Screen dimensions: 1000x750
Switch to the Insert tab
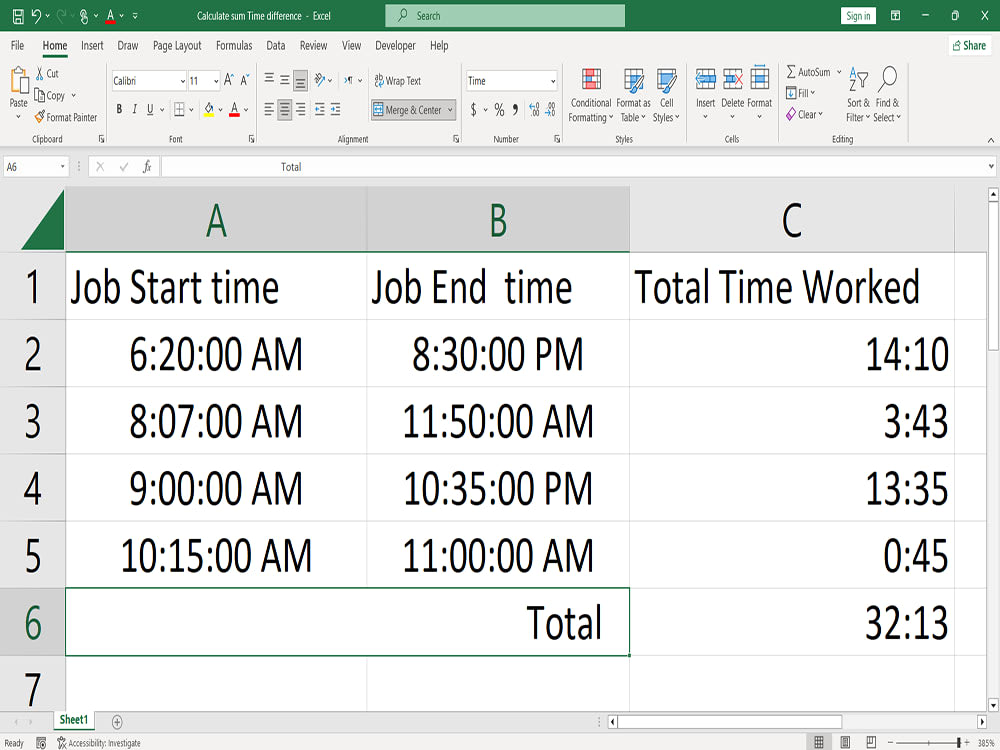[x=92, y=45]
